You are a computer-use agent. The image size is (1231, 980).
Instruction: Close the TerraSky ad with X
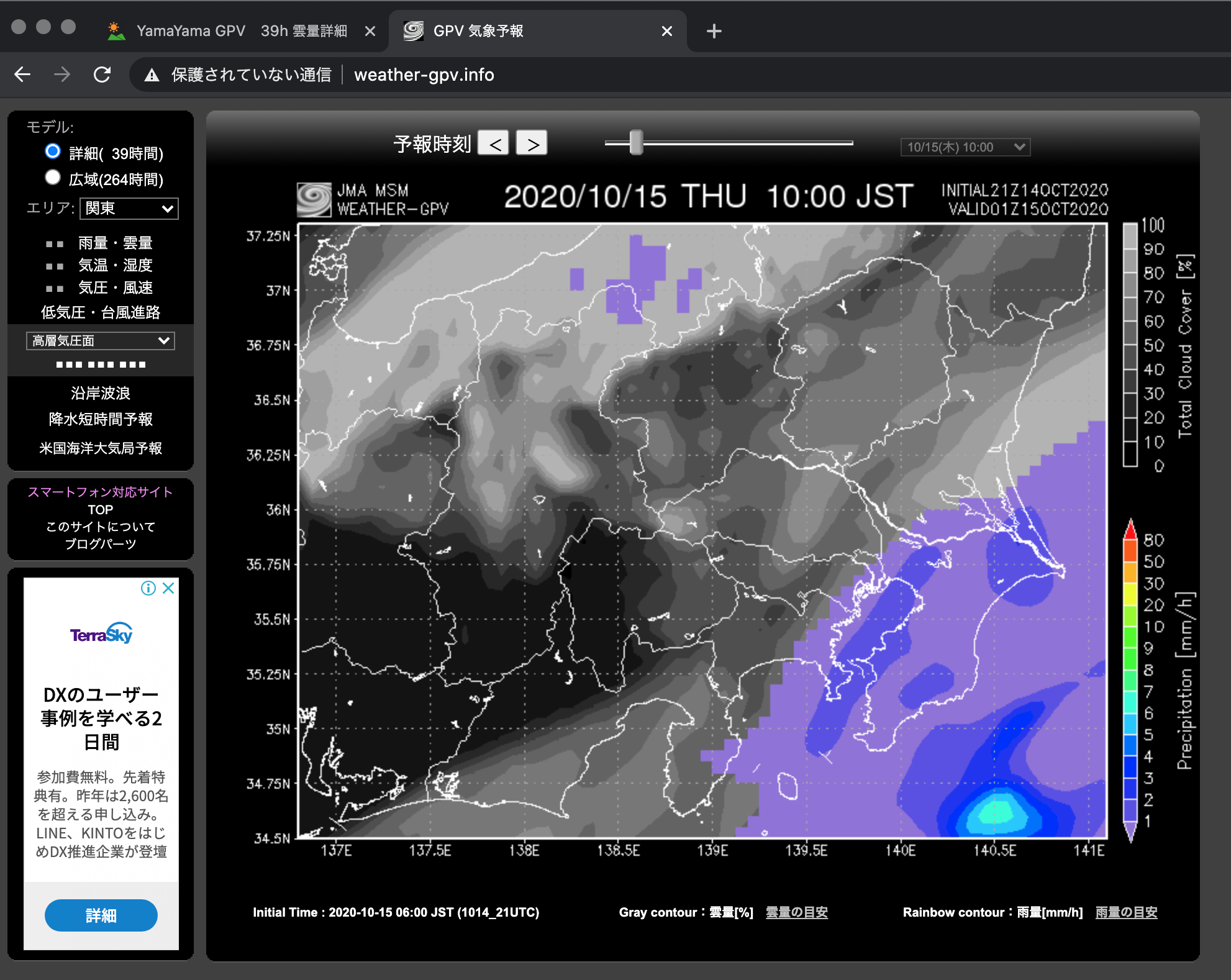pos(168,588)
